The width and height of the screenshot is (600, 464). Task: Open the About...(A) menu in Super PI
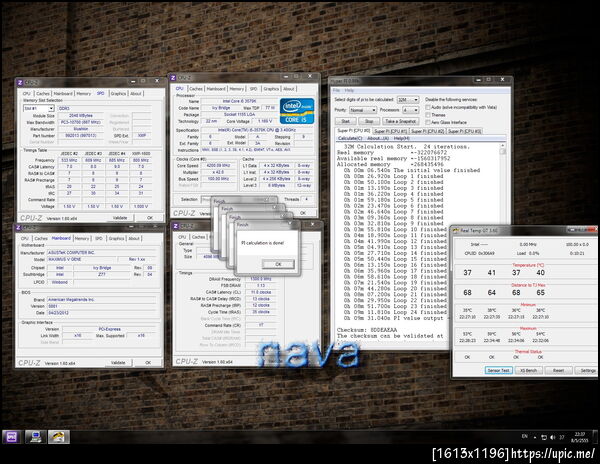coord(378,138)
